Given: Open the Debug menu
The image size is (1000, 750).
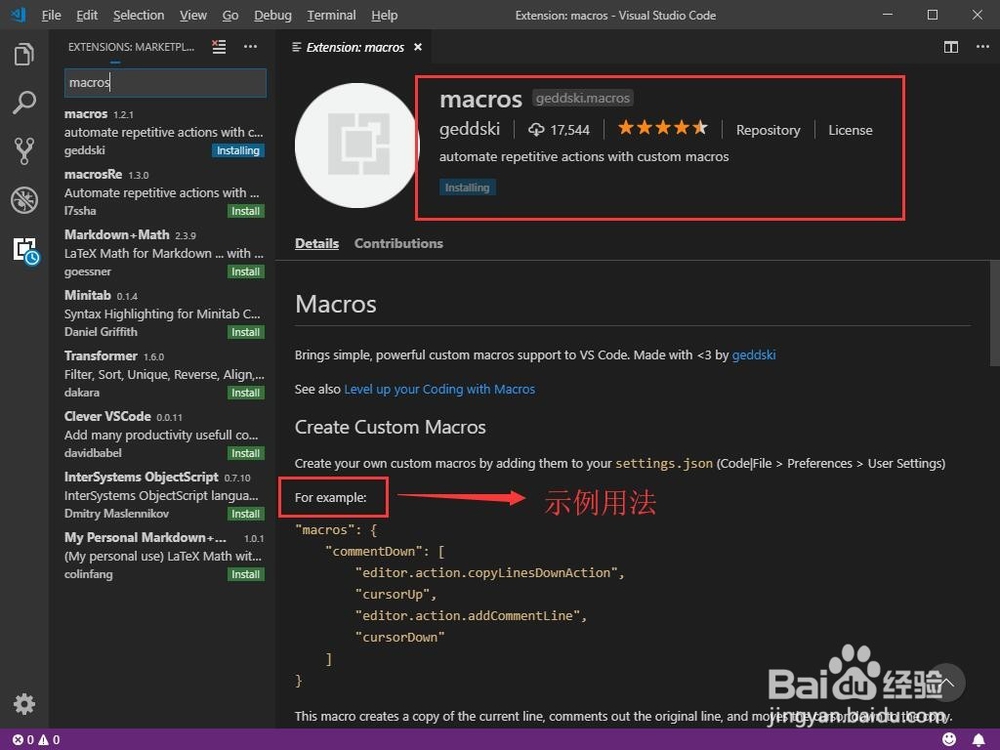Looking at the screenshot, I should point(273,15).
